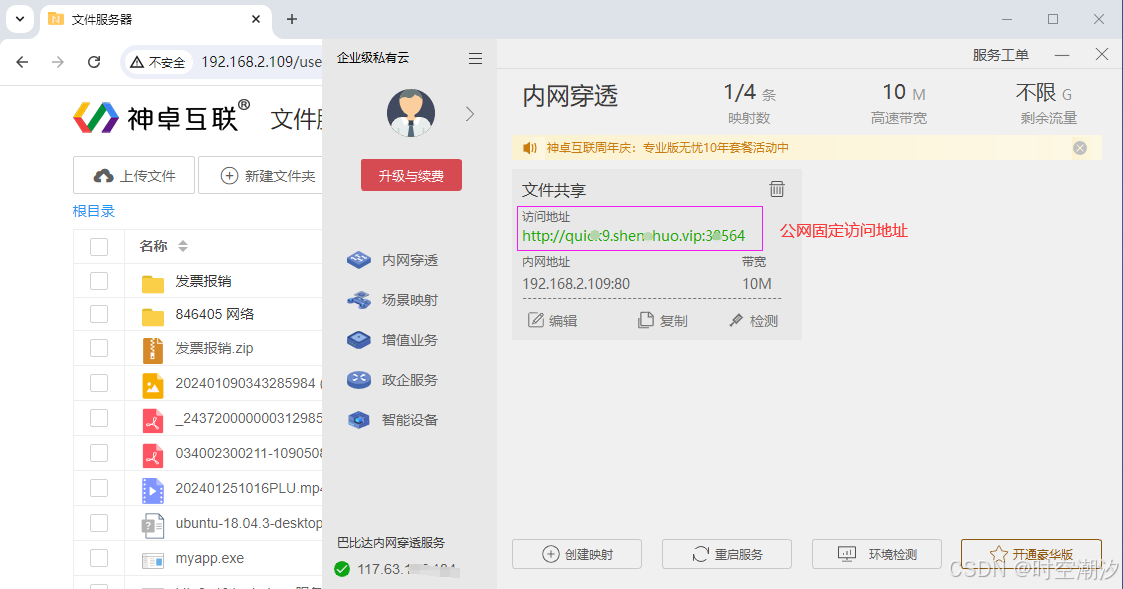Sort the file list by 名称
This screenshot has height=589, width=1123.
click(x=183, y=246)
